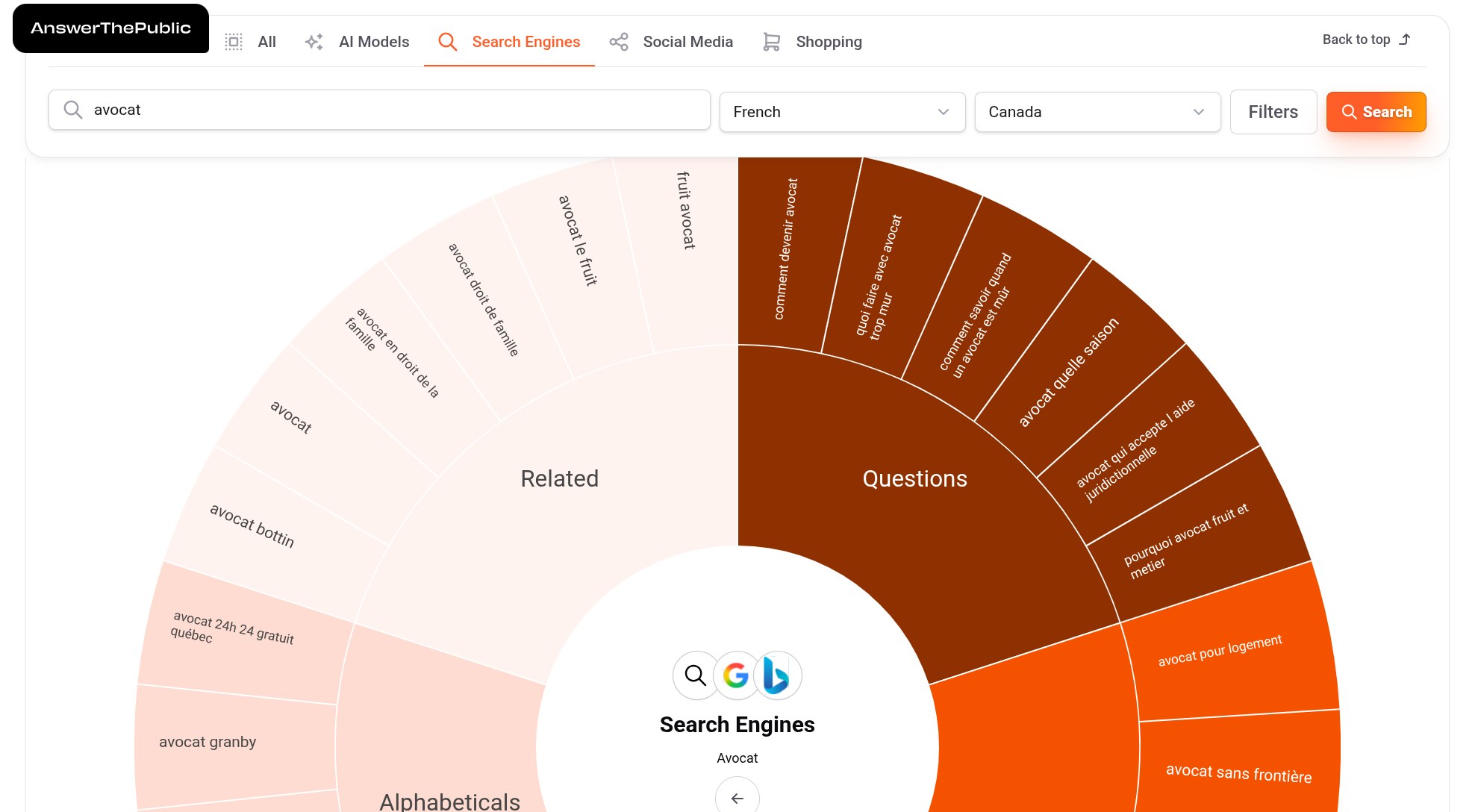Click the plain 'avocat' wheel segment
1475x812 pixels.
click(x=291, y=417)
